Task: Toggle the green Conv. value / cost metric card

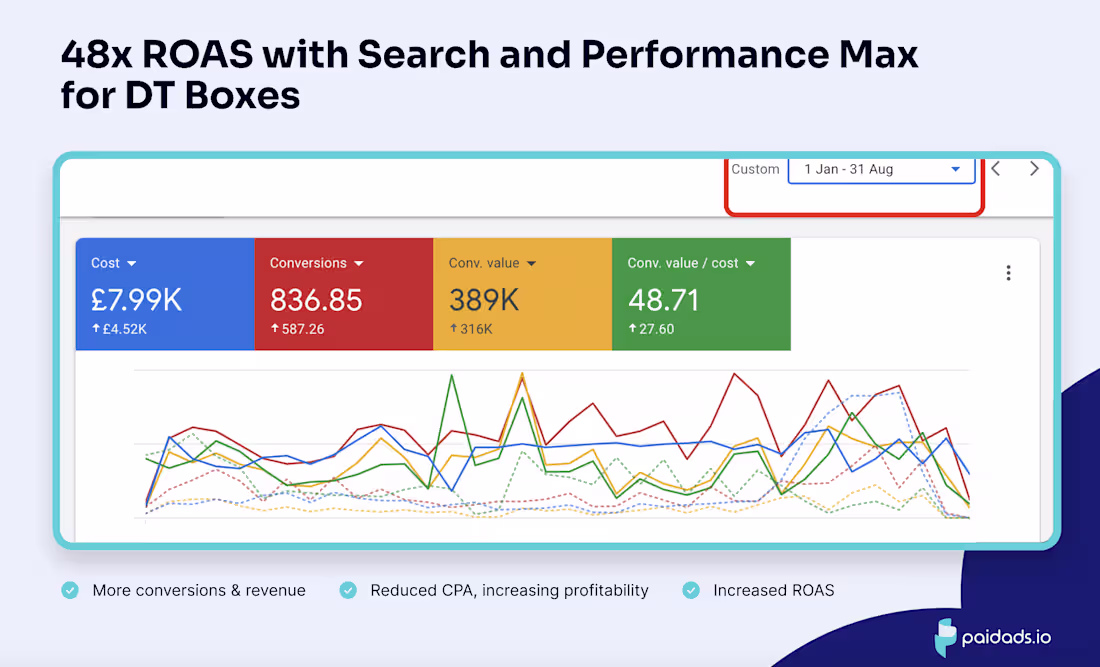Action: (700, 293)
